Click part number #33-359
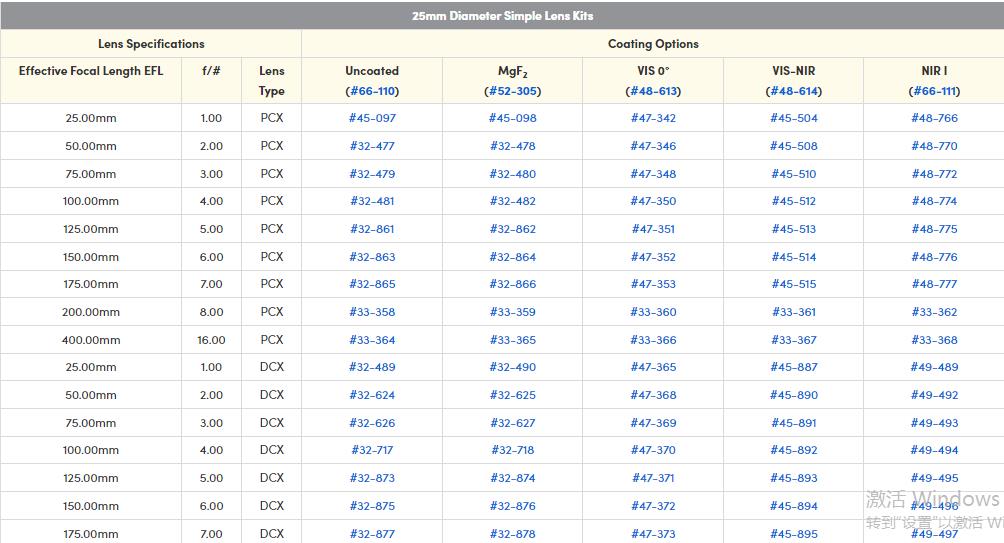 [512, 312]
